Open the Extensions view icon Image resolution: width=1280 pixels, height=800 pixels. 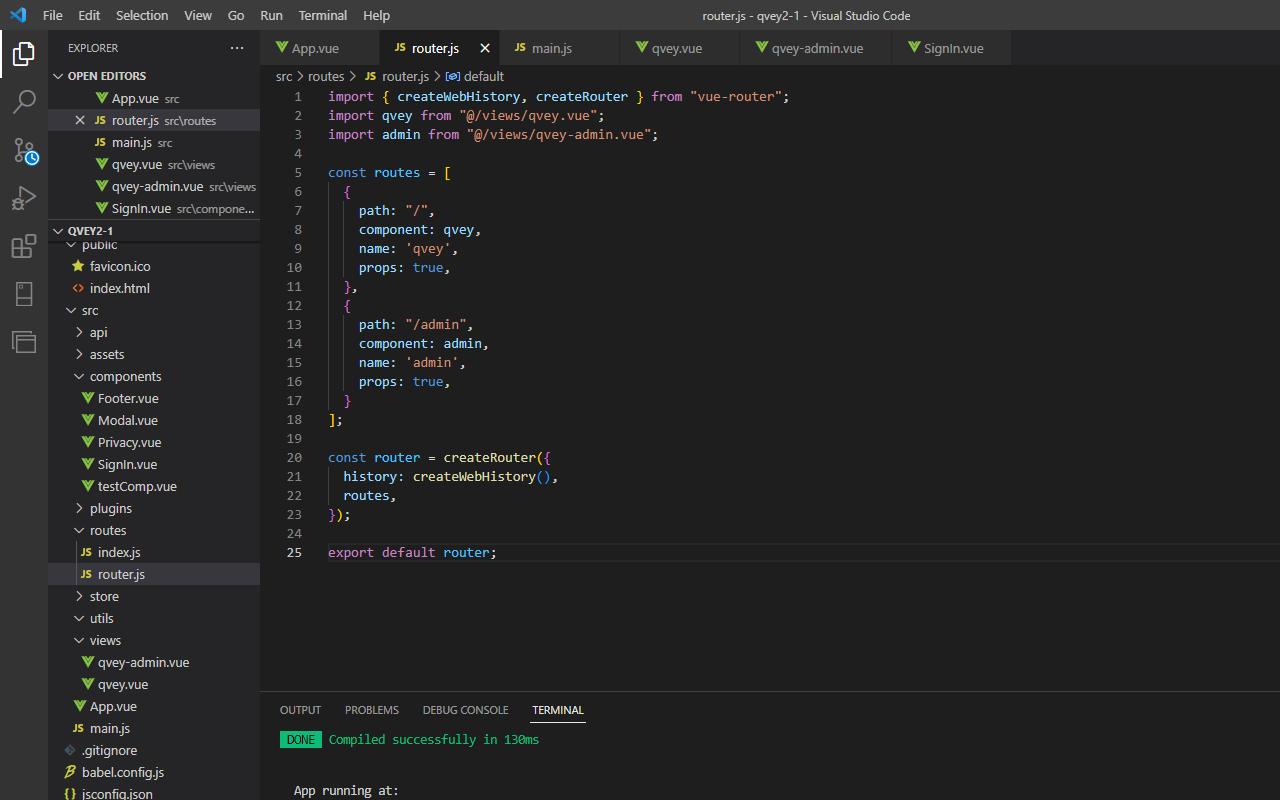pos(24,246)
